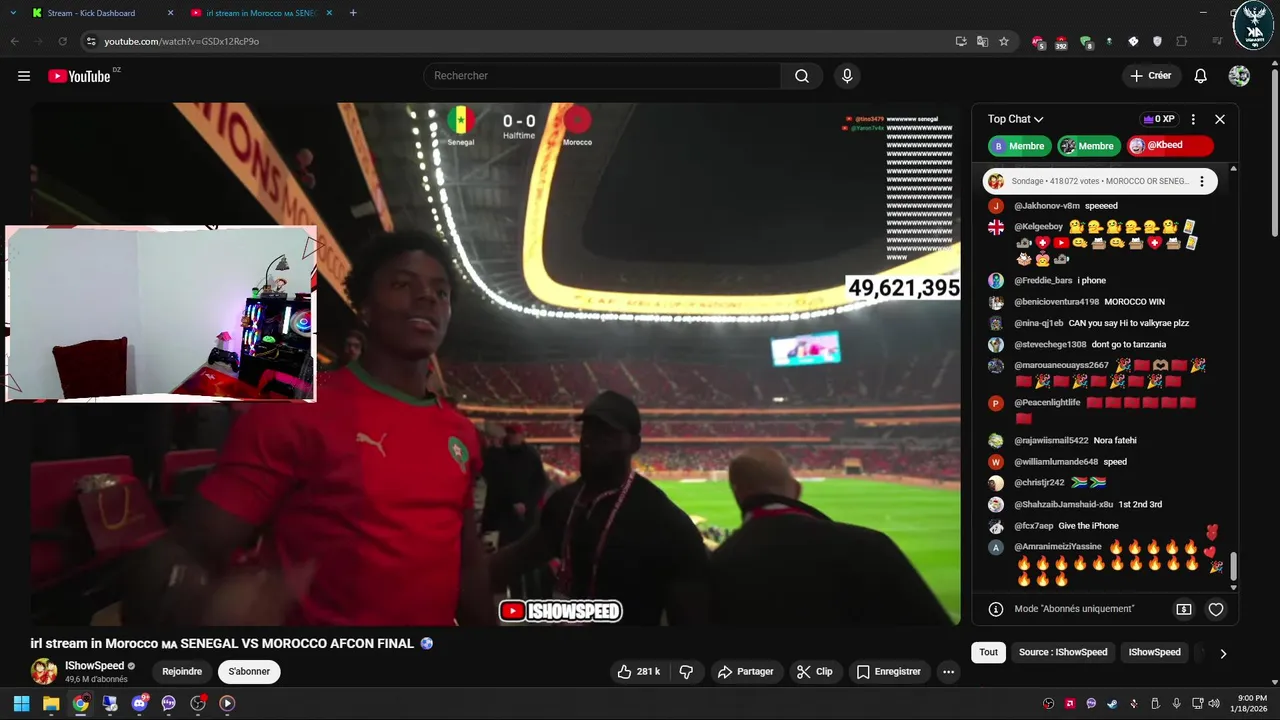Reload the page
This screenshot has height=720, width=1280.
[62, 41]
